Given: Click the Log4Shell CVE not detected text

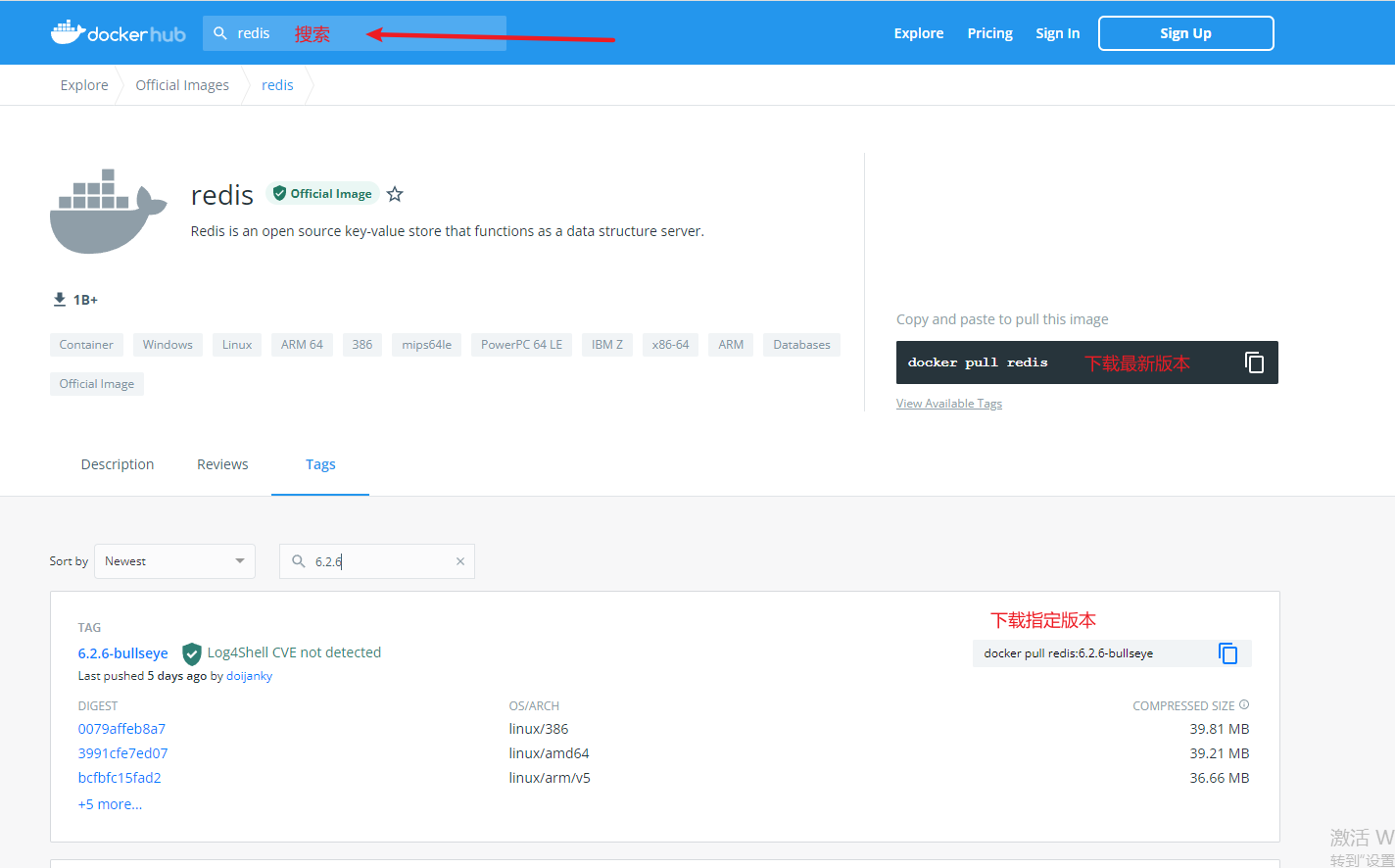Looking at the screenshot, I should (294, 652).
